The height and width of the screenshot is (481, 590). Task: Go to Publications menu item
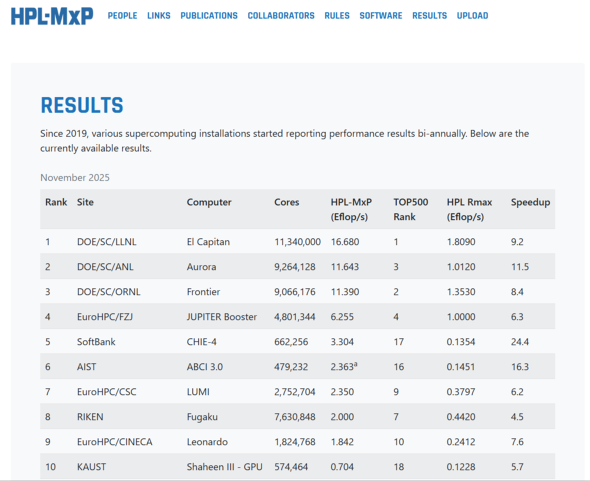point(209,16)
